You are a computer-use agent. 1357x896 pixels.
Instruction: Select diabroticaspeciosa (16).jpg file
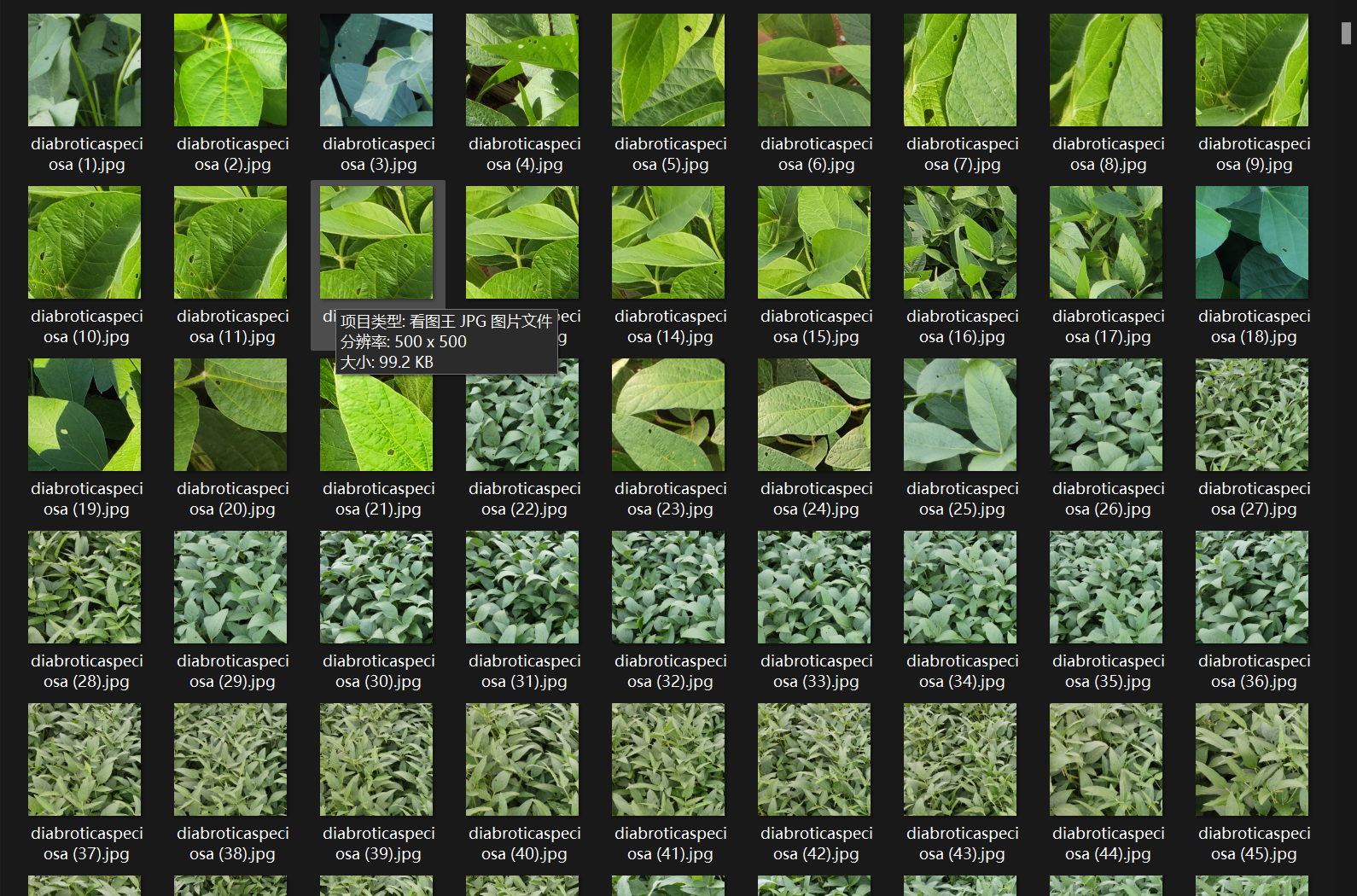pos(960,242)
